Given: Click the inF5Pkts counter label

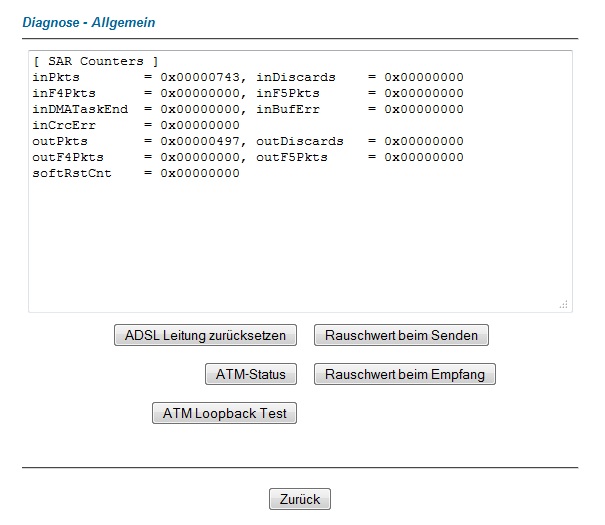Looking at the screenshot, I should [288, 93].
